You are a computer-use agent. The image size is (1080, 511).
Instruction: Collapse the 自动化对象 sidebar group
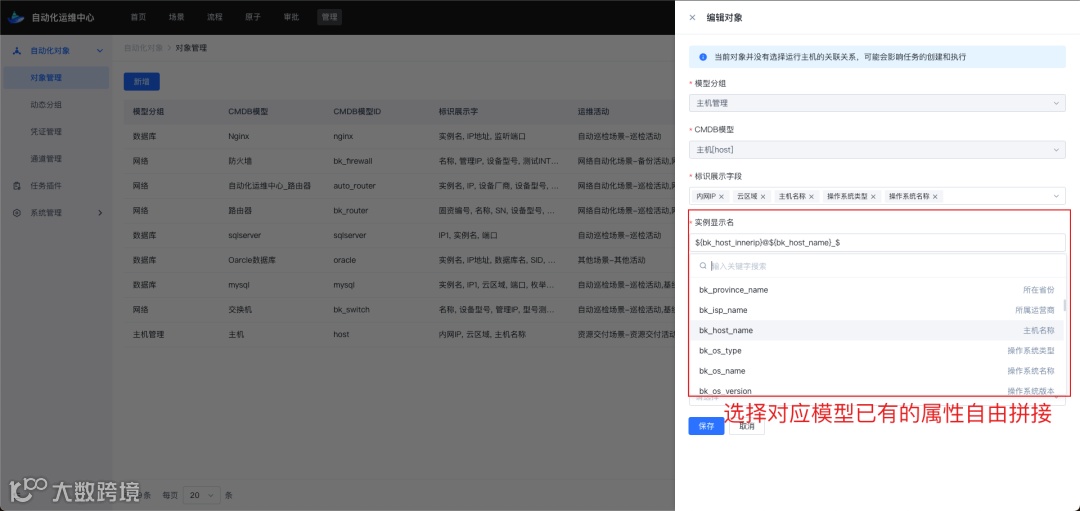click(100, 51)
